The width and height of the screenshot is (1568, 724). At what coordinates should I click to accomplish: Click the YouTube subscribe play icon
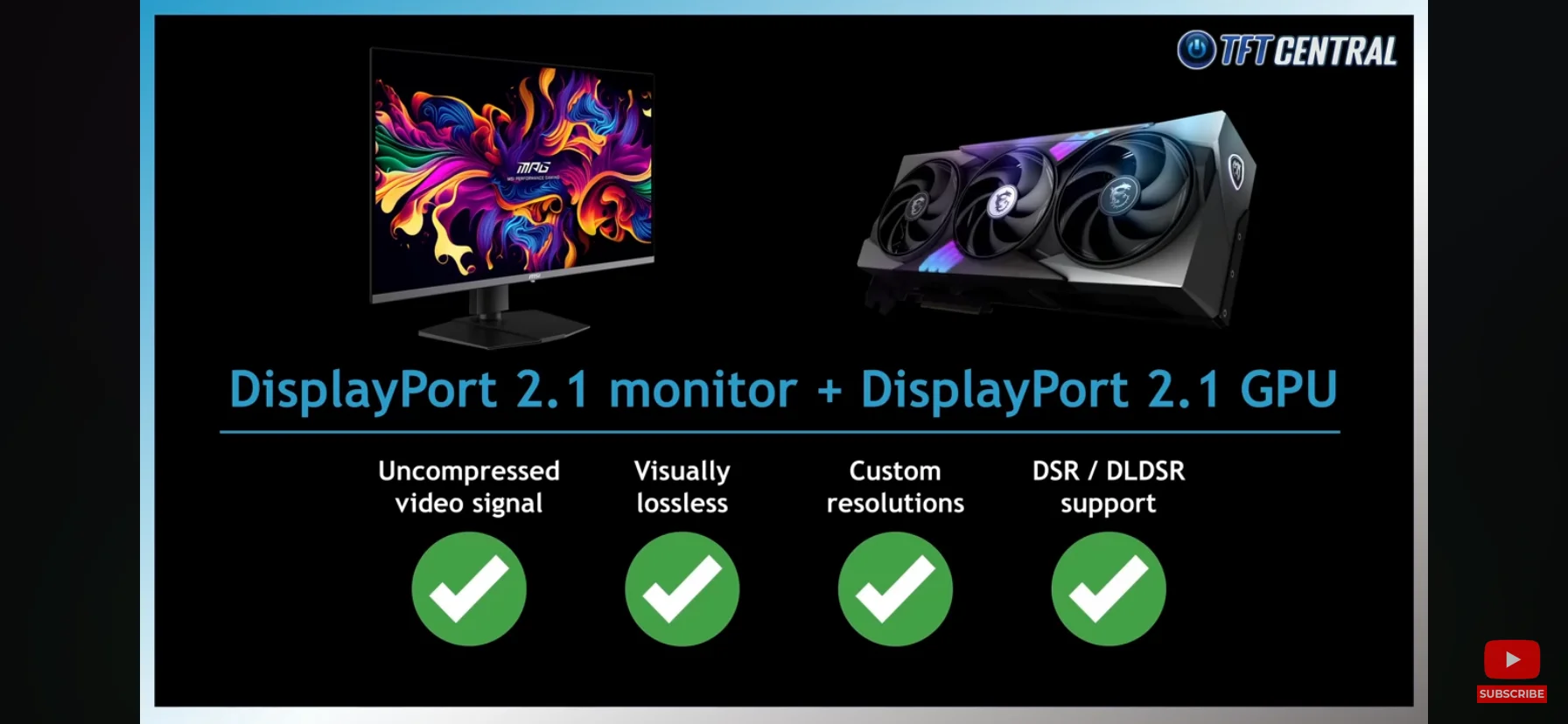(1511, 659)
